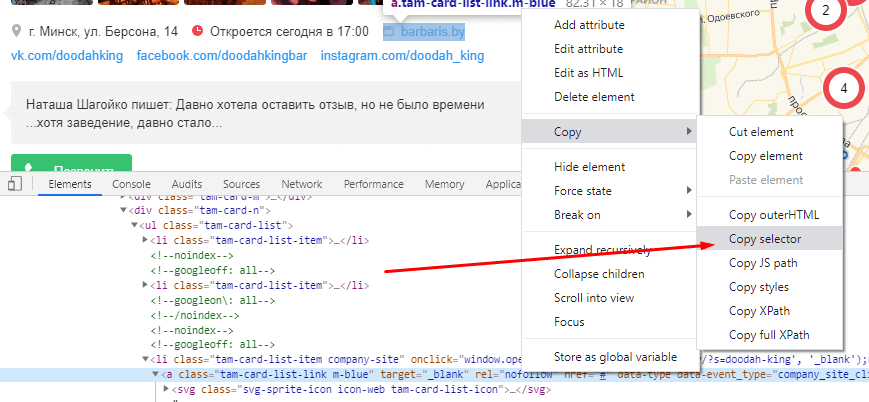This screenshot has width=869, height=402.
Task: Click the website icon next to barbaris.by
Action: [x=390, y=32]
